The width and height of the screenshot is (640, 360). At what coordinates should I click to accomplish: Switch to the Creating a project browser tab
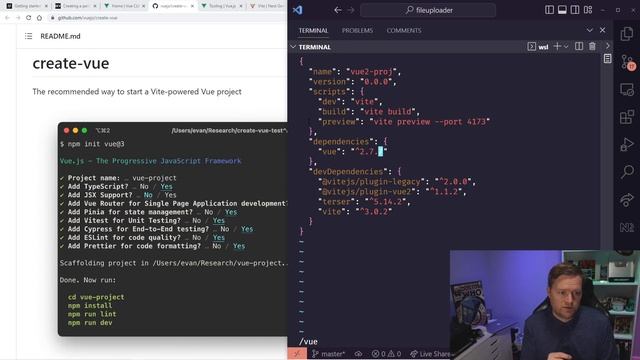[76, 6]
